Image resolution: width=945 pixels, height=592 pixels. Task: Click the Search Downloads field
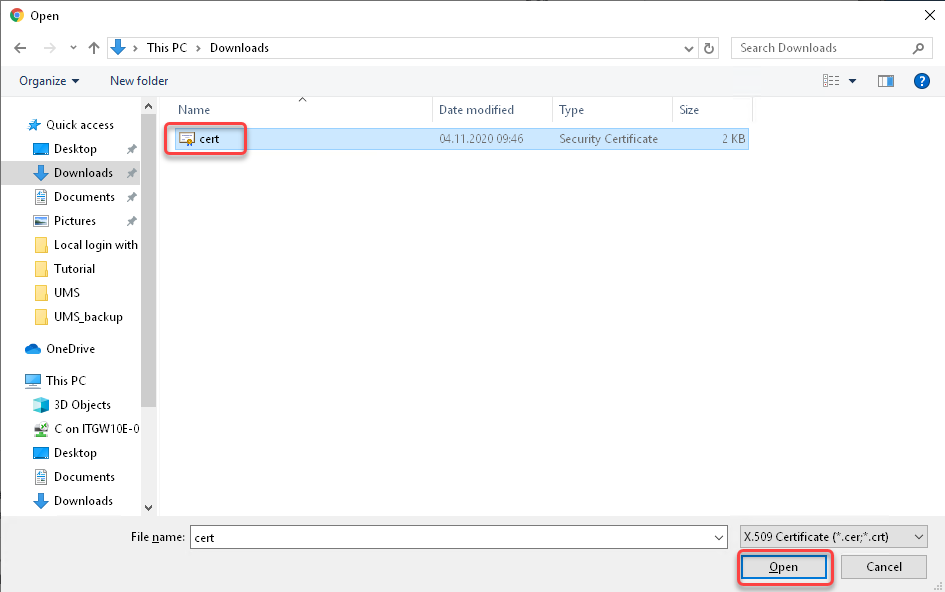pos(822,48)
